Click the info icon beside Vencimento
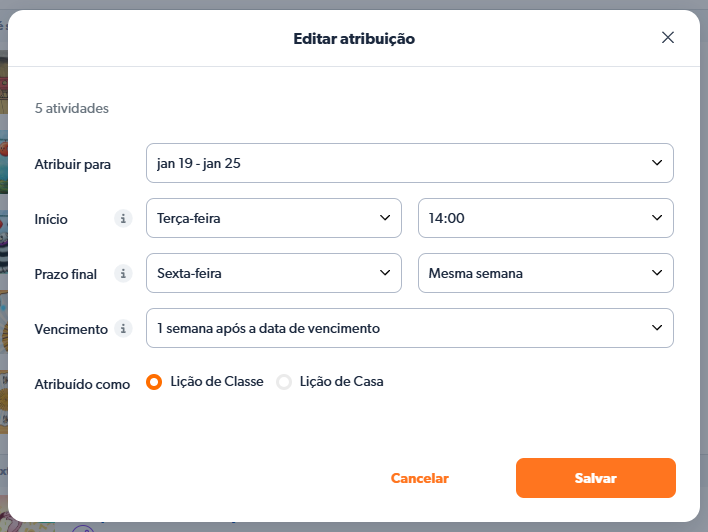The image size is (708, 532). tap(123, 328)
